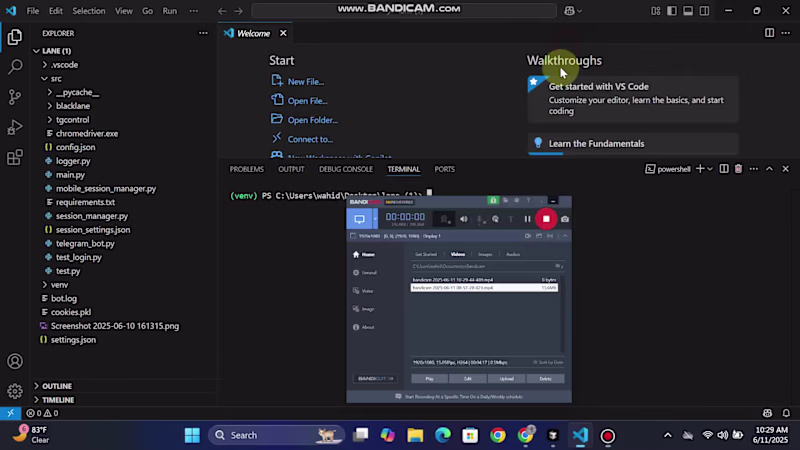Toggle Secondary Side Bar visibility
Viewport: 800px width, 450px height.
point(704,11)
